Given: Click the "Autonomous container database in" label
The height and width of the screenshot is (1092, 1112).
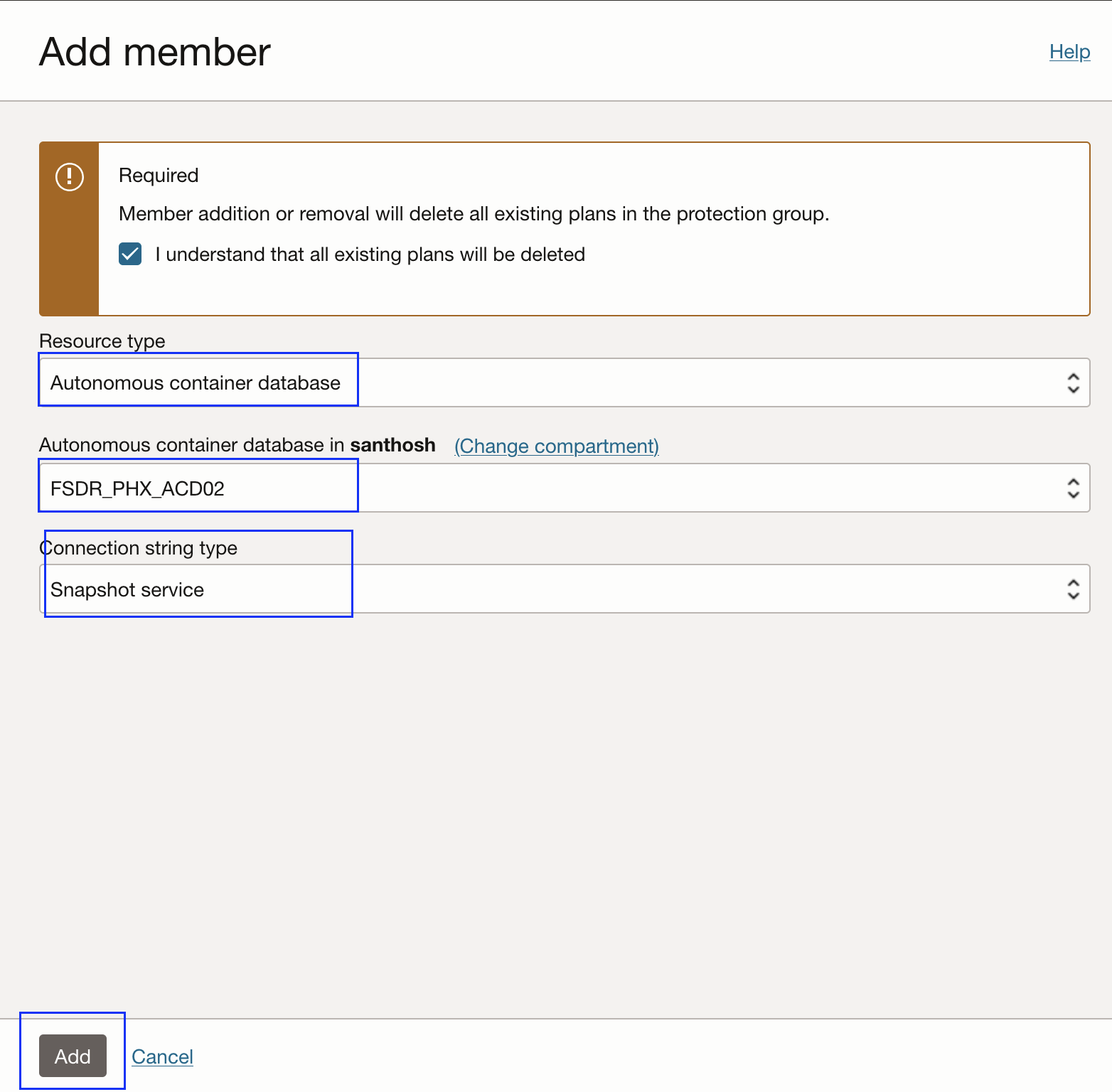Looking at the screenshot, I should (x=192, y=445).
